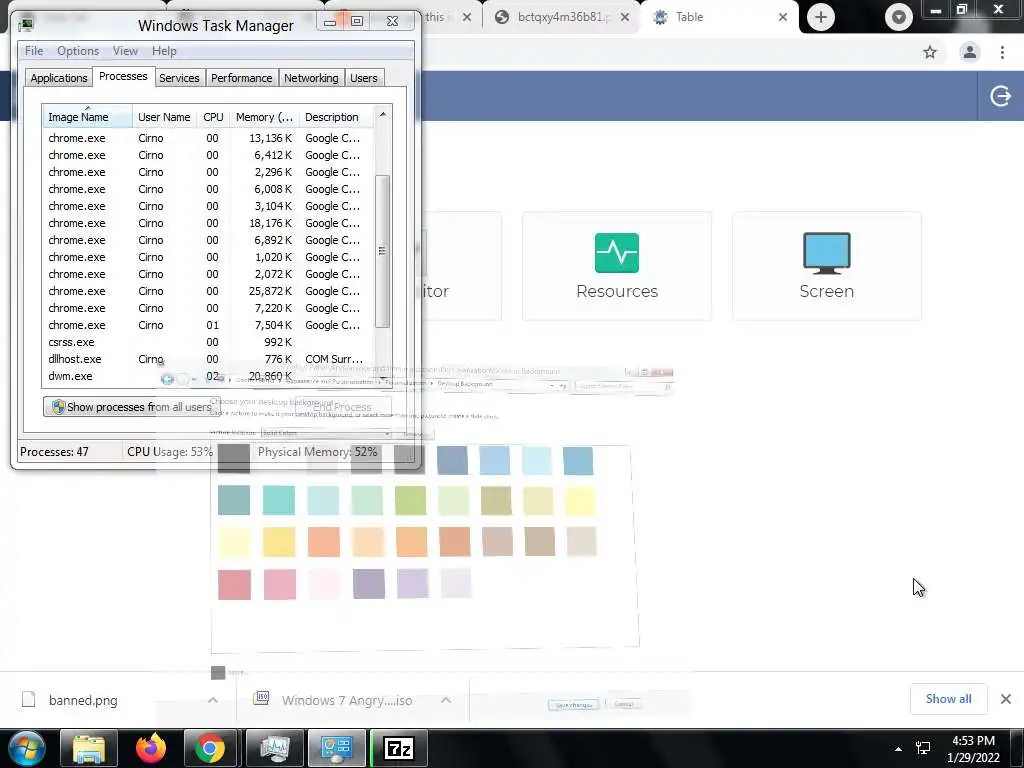Viewport: 1024px width, 768px height.
Task: Click Show all downloads button
Action: [948, 699]
